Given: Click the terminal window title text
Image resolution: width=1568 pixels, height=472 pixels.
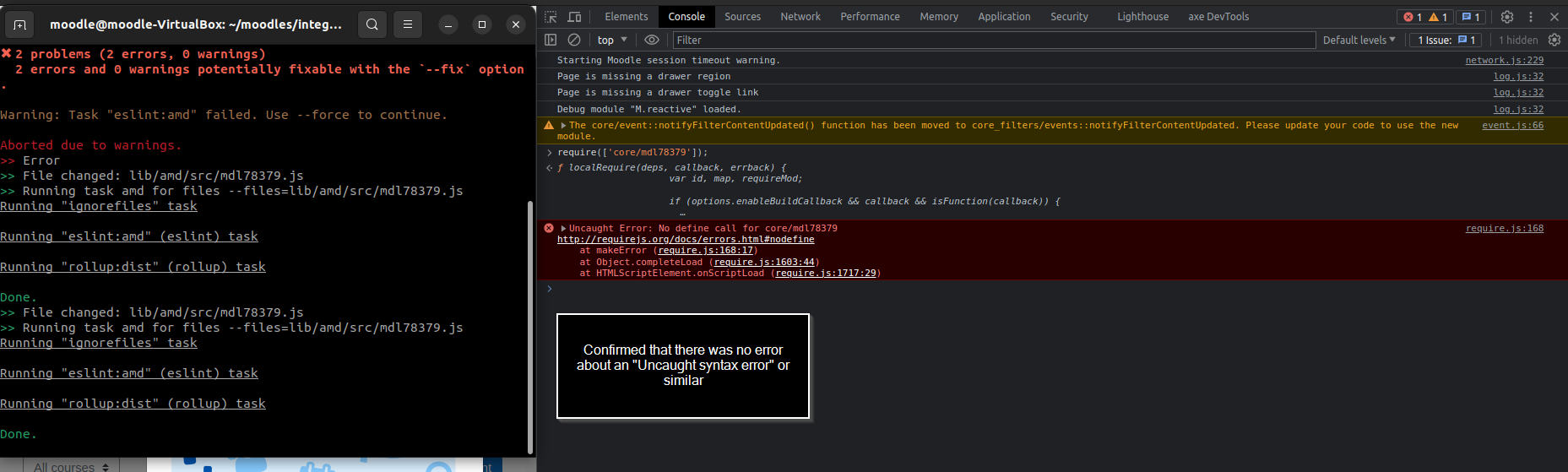Looking at the screenshot, I should coord(196,24).
